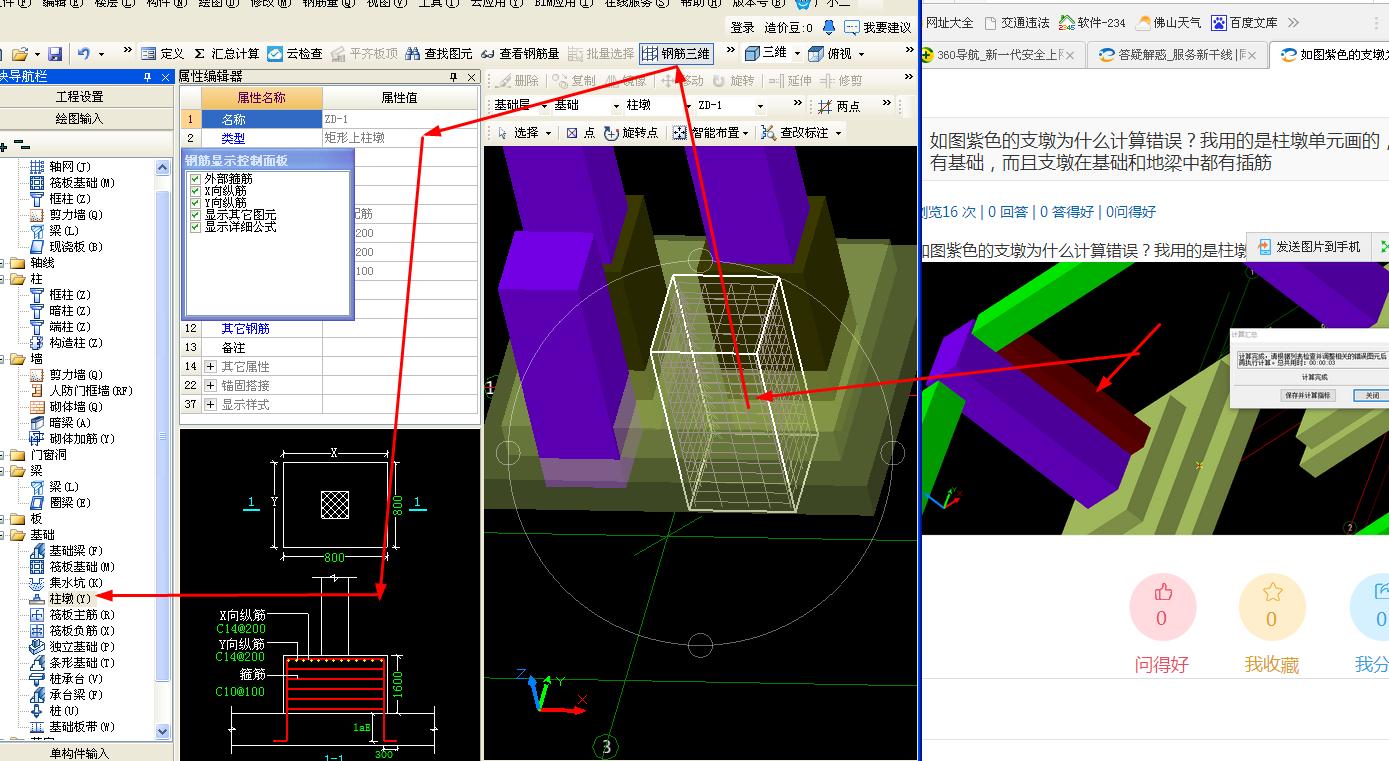The height and width of the screenshot is (761, 1389).
Task: Open the 答疑解惑 browser tab
Action: click(1177, 55)
